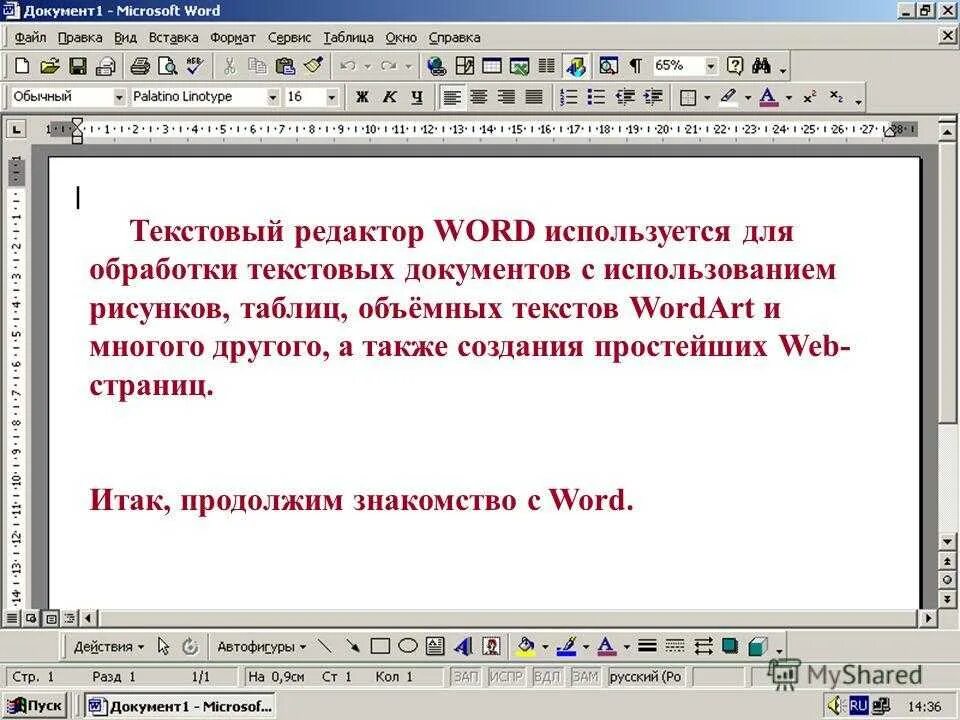Apply the drawing toolbar fill color bucket
Image resolution: width=960 pixels, height=720 pixels.
coord(525,646)
